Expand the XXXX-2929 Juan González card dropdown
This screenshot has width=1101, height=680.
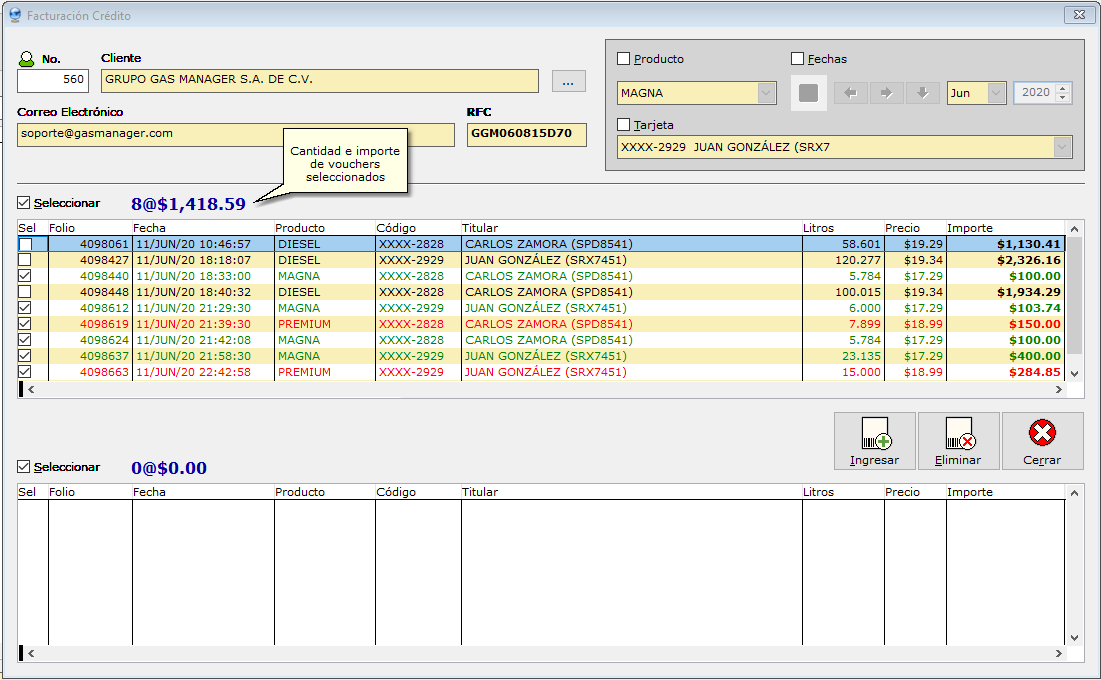pos(1060,147)
